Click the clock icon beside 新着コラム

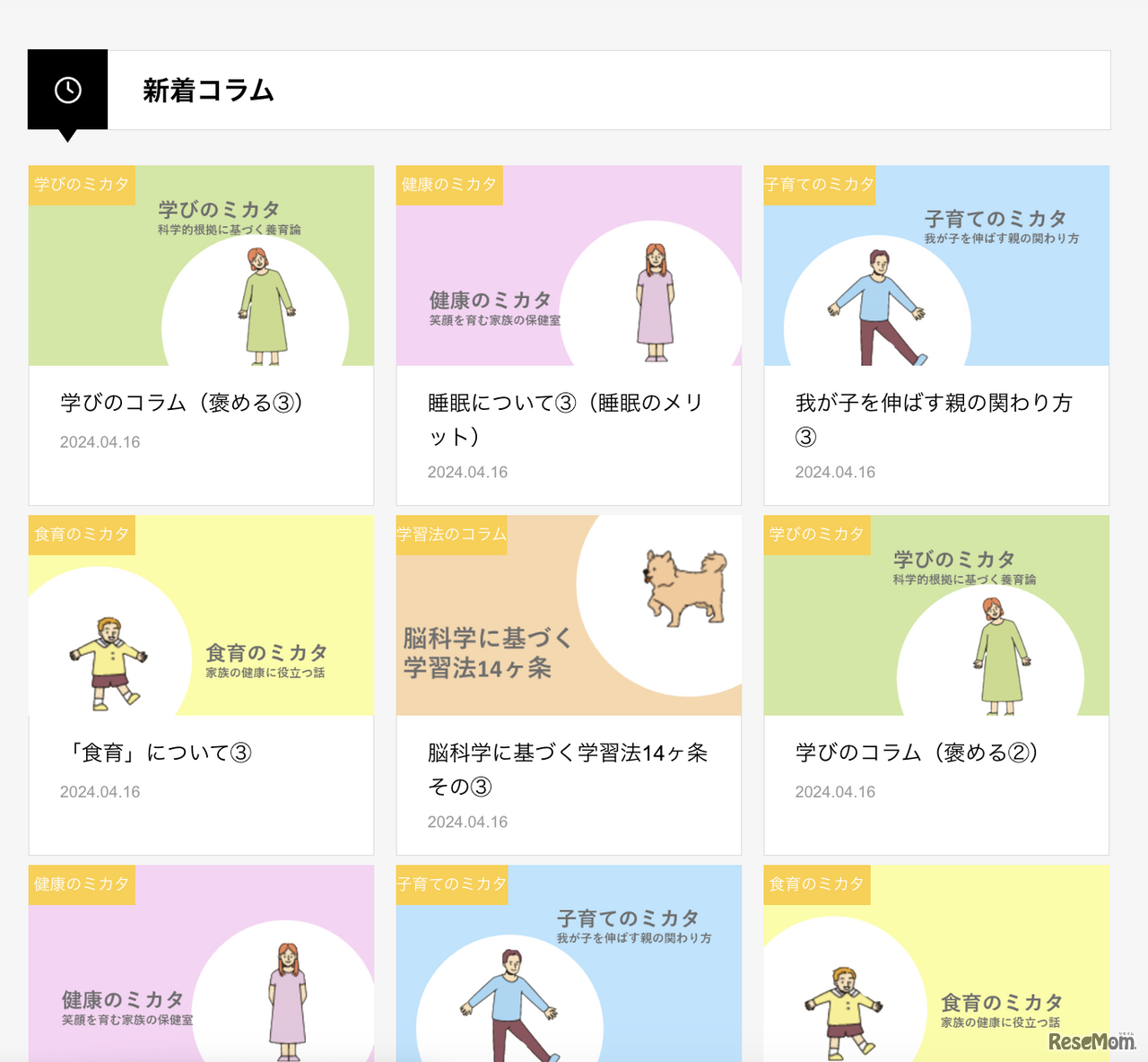pos(67,90)
